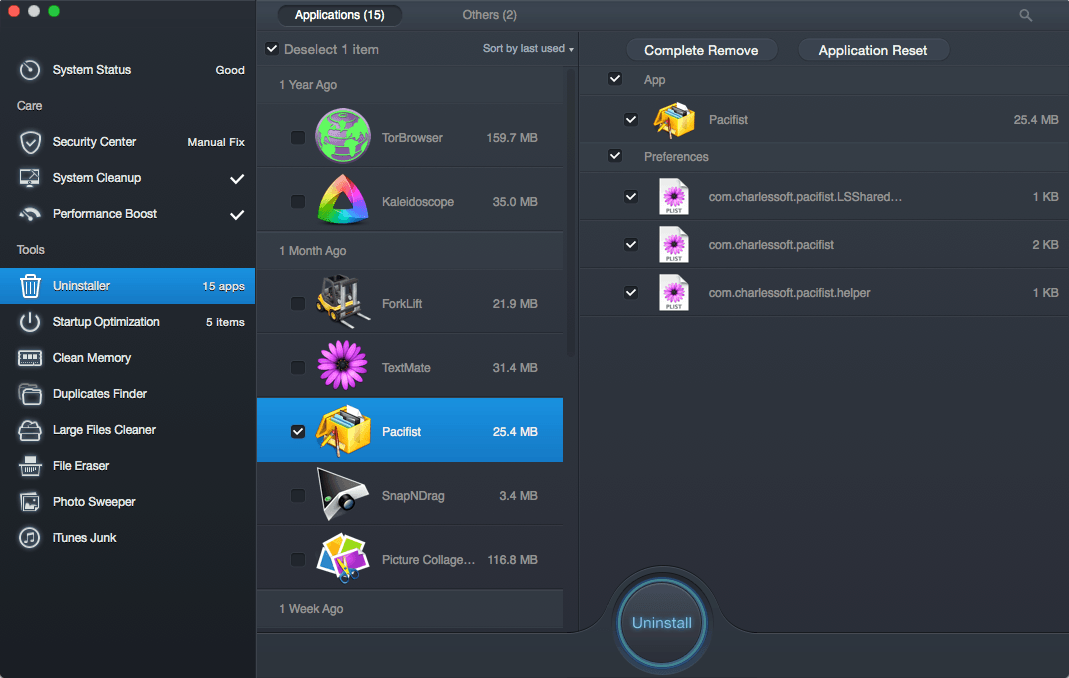Select the System Cleanup monitor icon
The width and height of the screenshot is (1069, 678).
pos(30,178)
